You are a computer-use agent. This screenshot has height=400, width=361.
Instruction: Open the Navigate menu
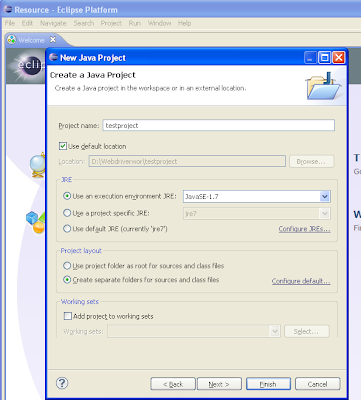[53, 23]
